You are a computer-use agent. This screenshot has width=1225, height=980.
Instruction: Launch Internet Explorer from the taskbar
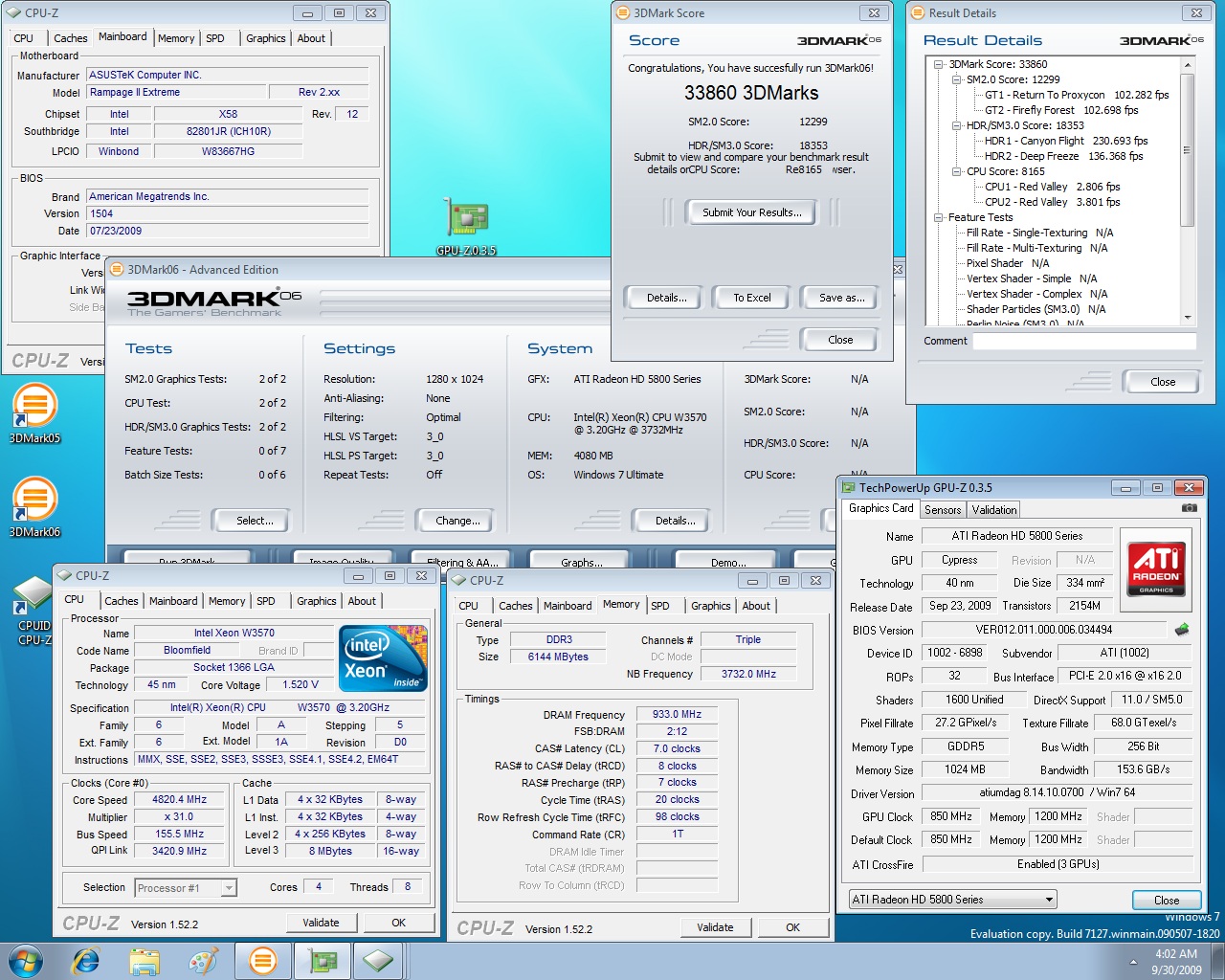click(x=86, y=961)
